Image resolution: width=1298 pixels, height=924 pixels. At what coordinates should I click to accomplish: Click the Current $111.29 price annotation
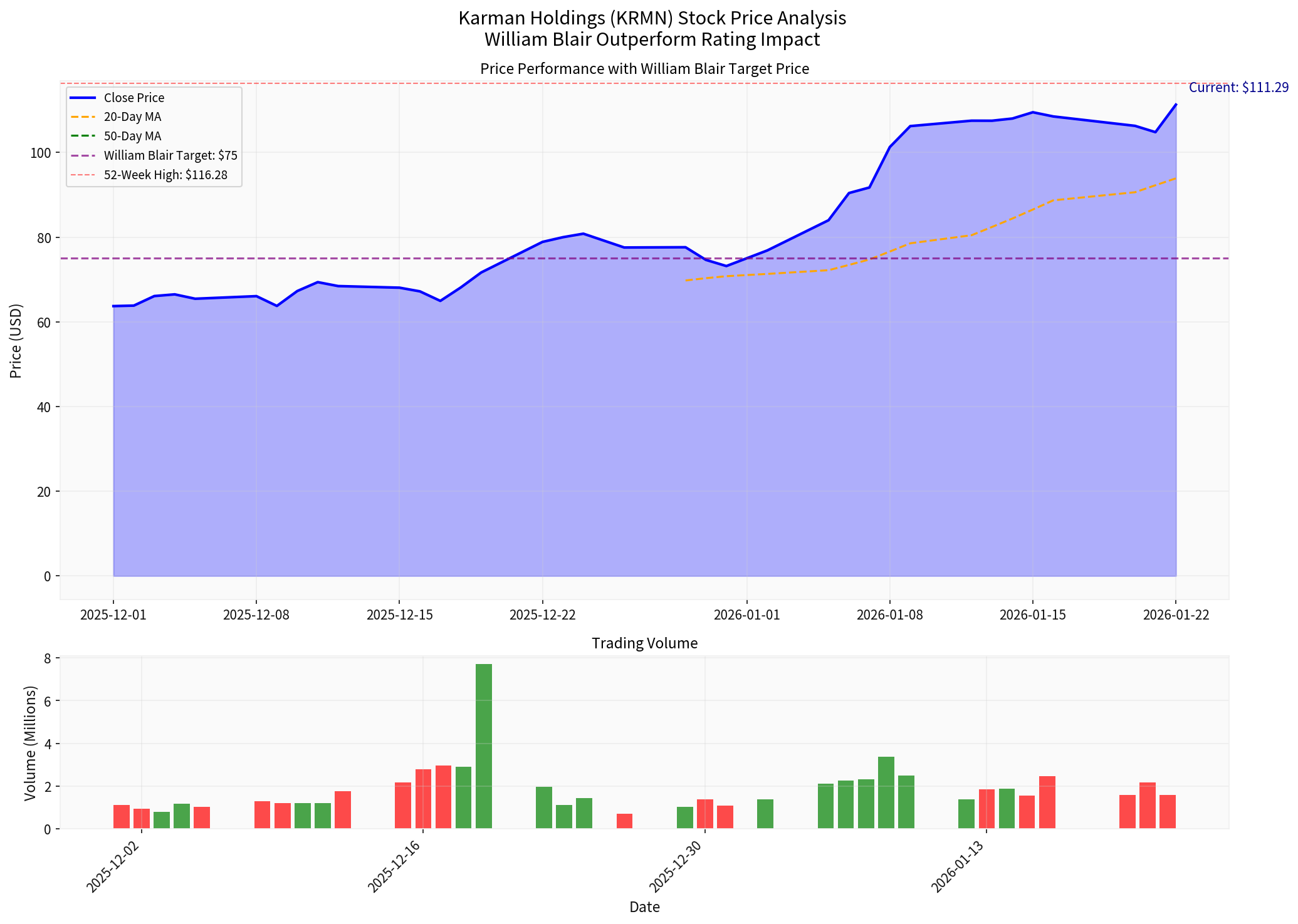click(x=1238, y=88)
